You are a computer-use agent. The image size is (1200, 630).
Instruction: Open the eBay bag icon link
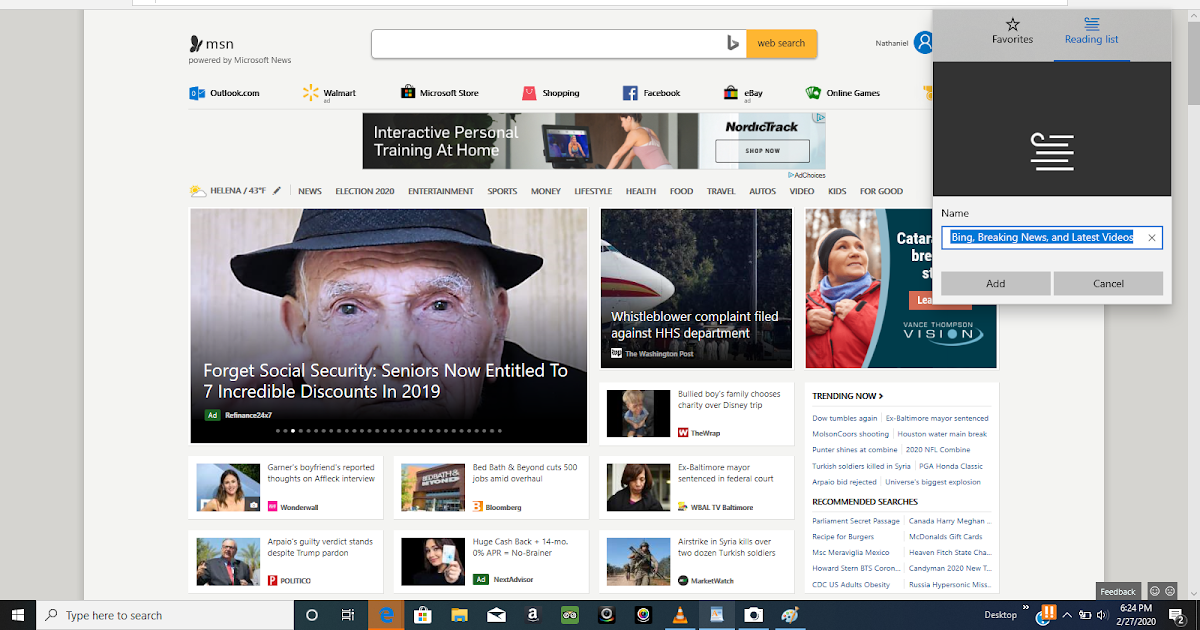[732, 92]
